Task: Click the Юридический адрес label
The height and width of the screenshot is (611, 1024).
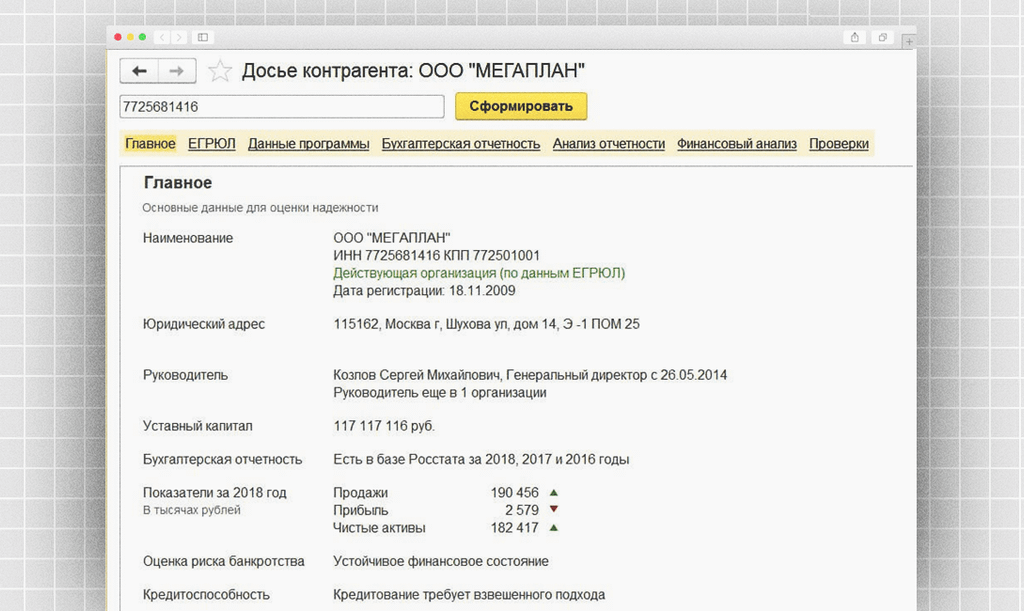Action: (x=204, y=324)
